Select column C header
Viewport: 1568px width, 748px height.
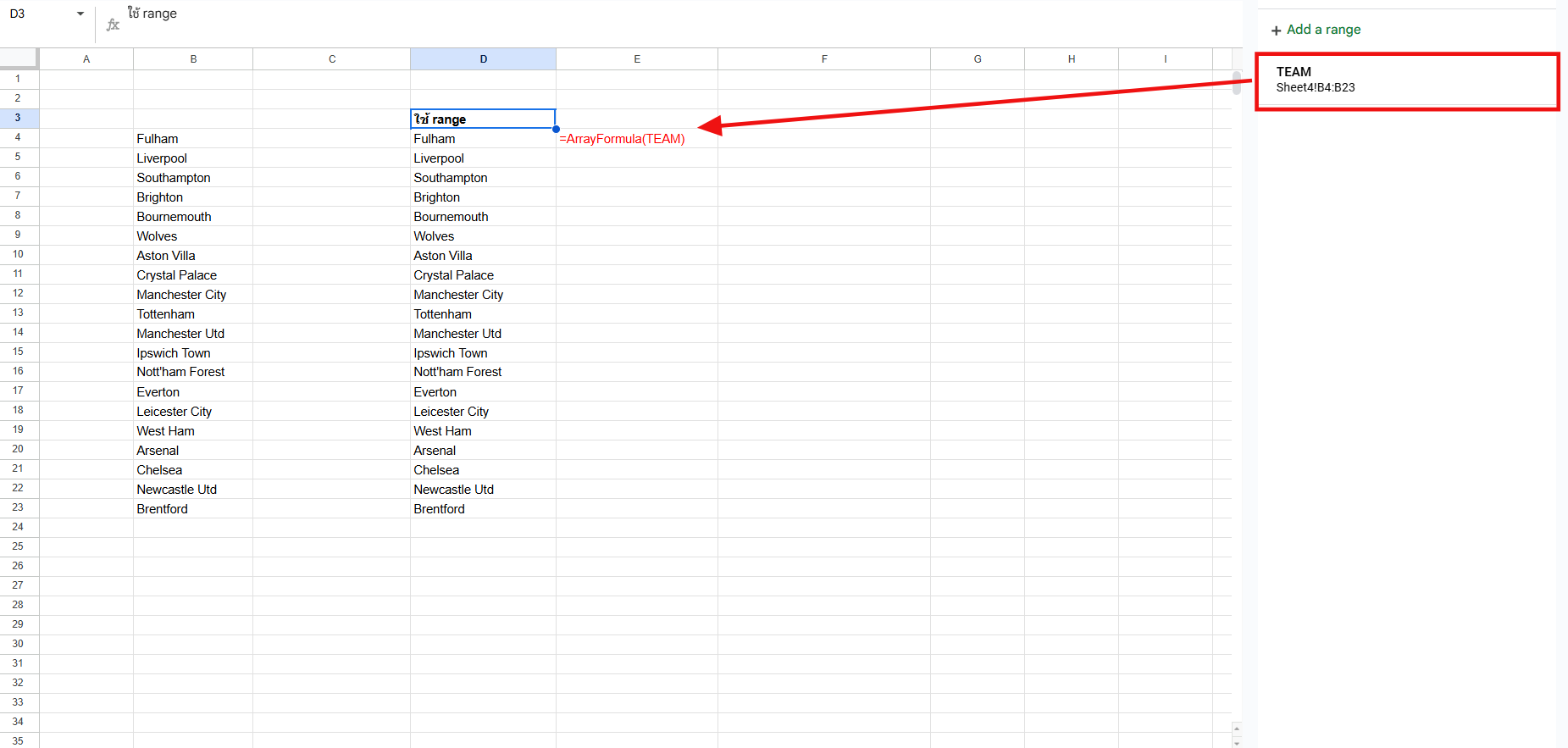coord(332,59)
